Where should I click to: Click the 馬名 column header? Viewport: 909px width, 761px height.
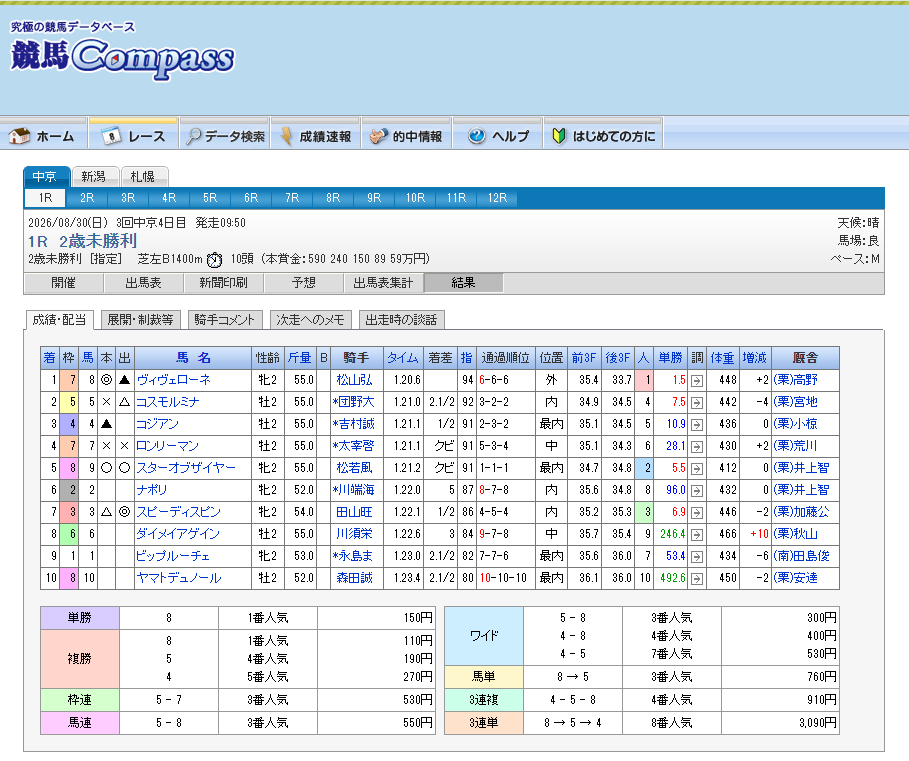(193, 358)
